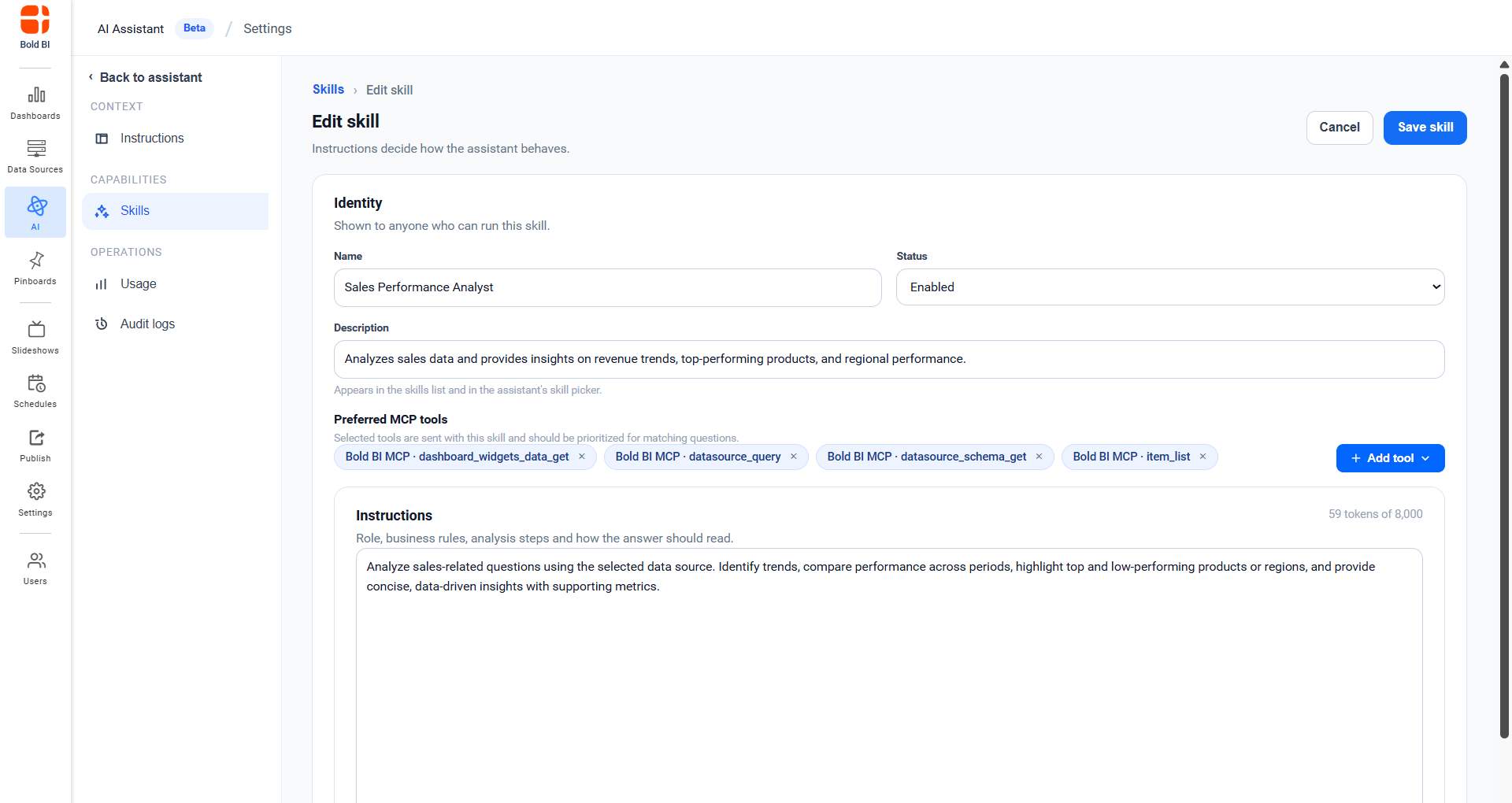Open the Pinboards section
1512x803 pixels.
(x=35, y=268)
